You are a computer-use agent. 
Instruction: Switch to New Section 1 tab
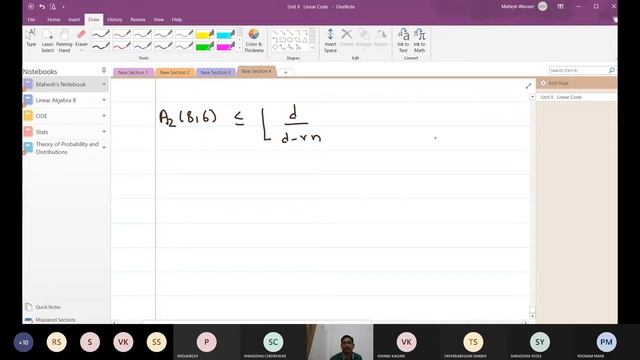[x=133, y=72]
